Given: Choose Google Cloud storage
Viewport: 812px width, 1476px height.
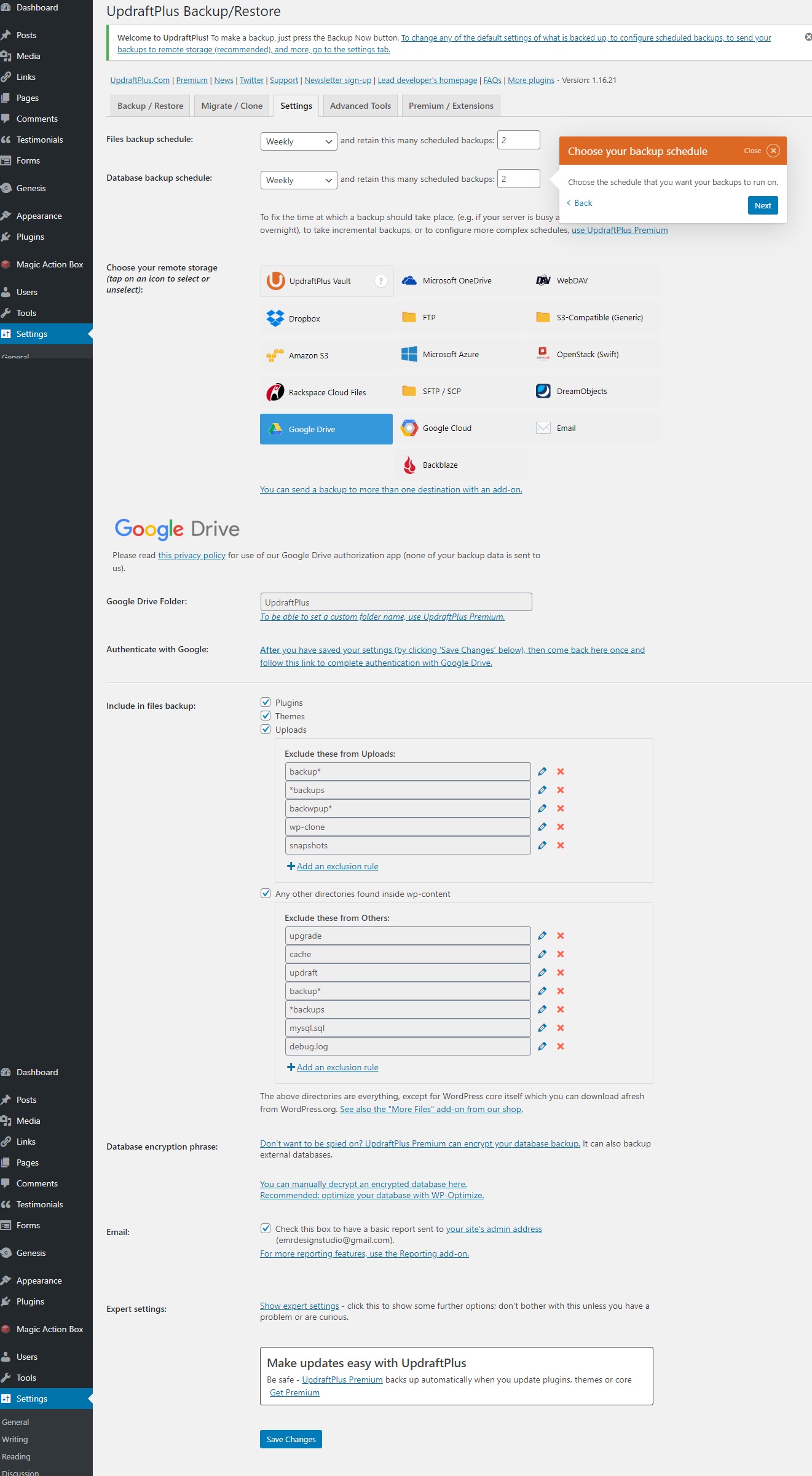Looking at the screenshot, I should pyautogui.click(x=460, y=428).
